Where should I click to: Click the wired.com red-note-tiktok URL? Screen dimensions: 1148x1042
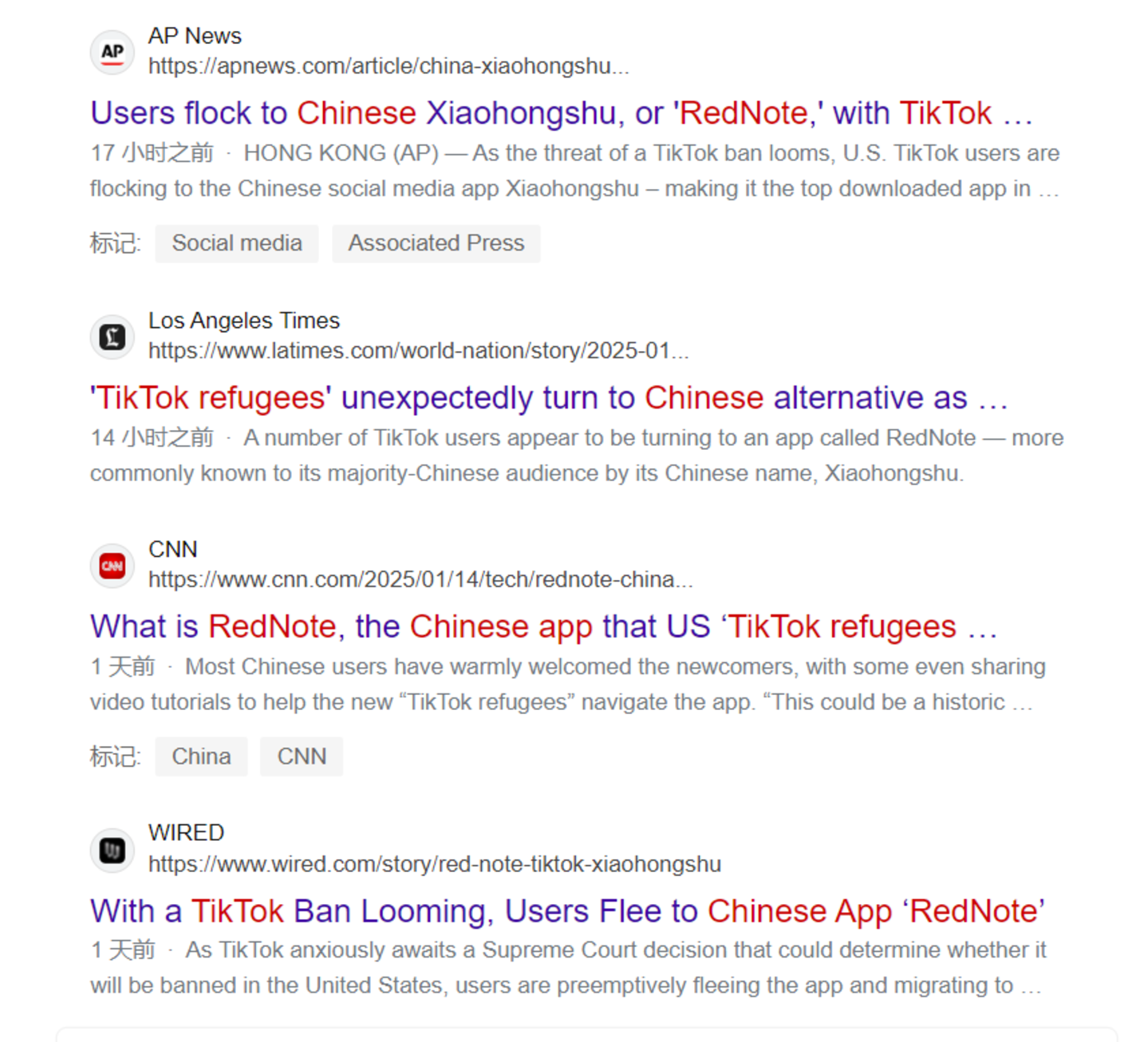(435, 864)
